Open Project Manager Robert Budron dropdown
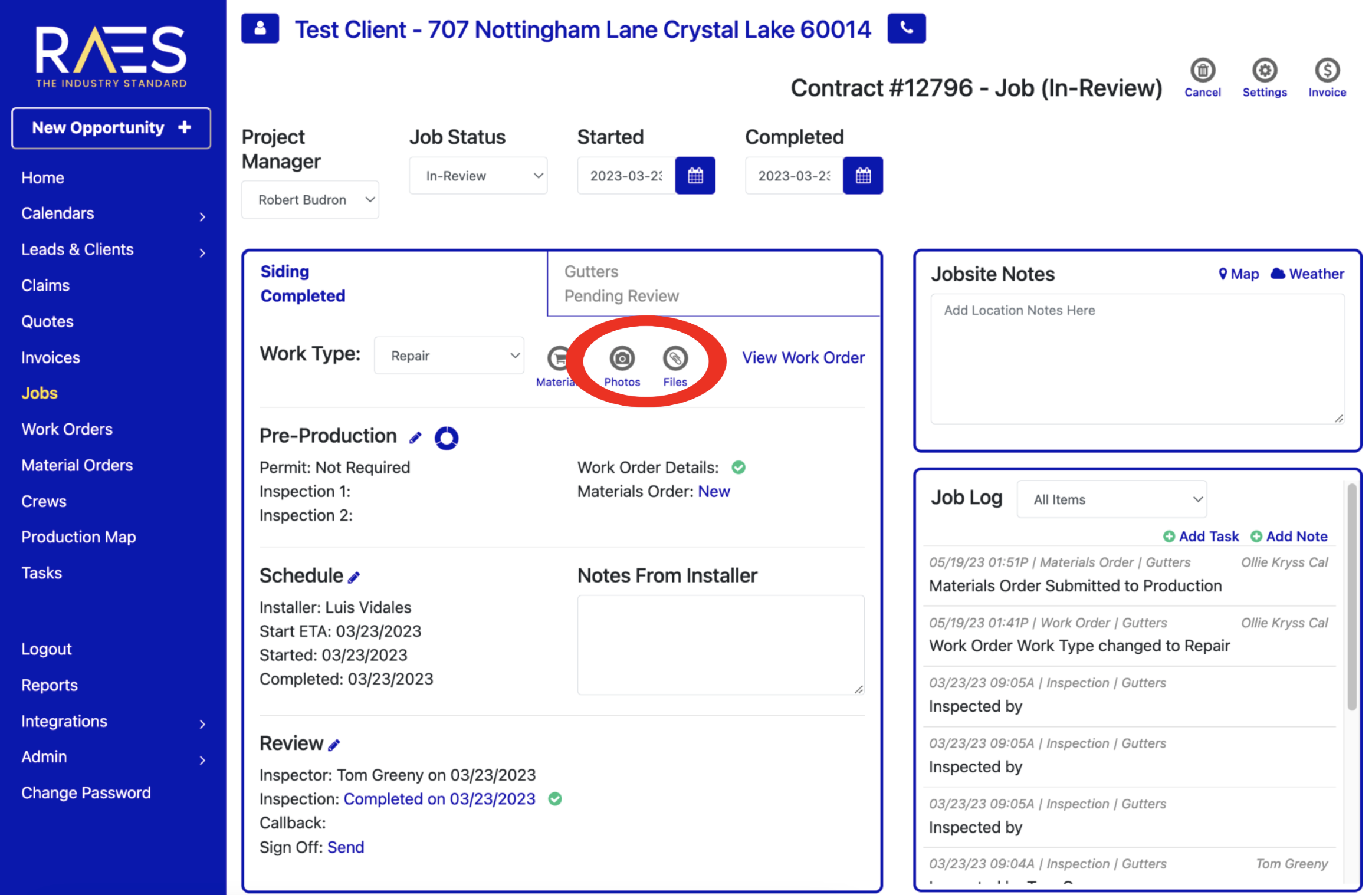This screenshot has height=895, width=1372. [x=310, y=200]
